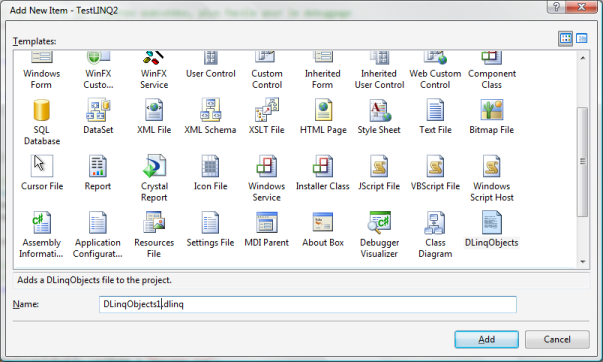Screen dimensions: 603x362
Task: Switch templates to large icons view
Action: [x=565, y=38]
